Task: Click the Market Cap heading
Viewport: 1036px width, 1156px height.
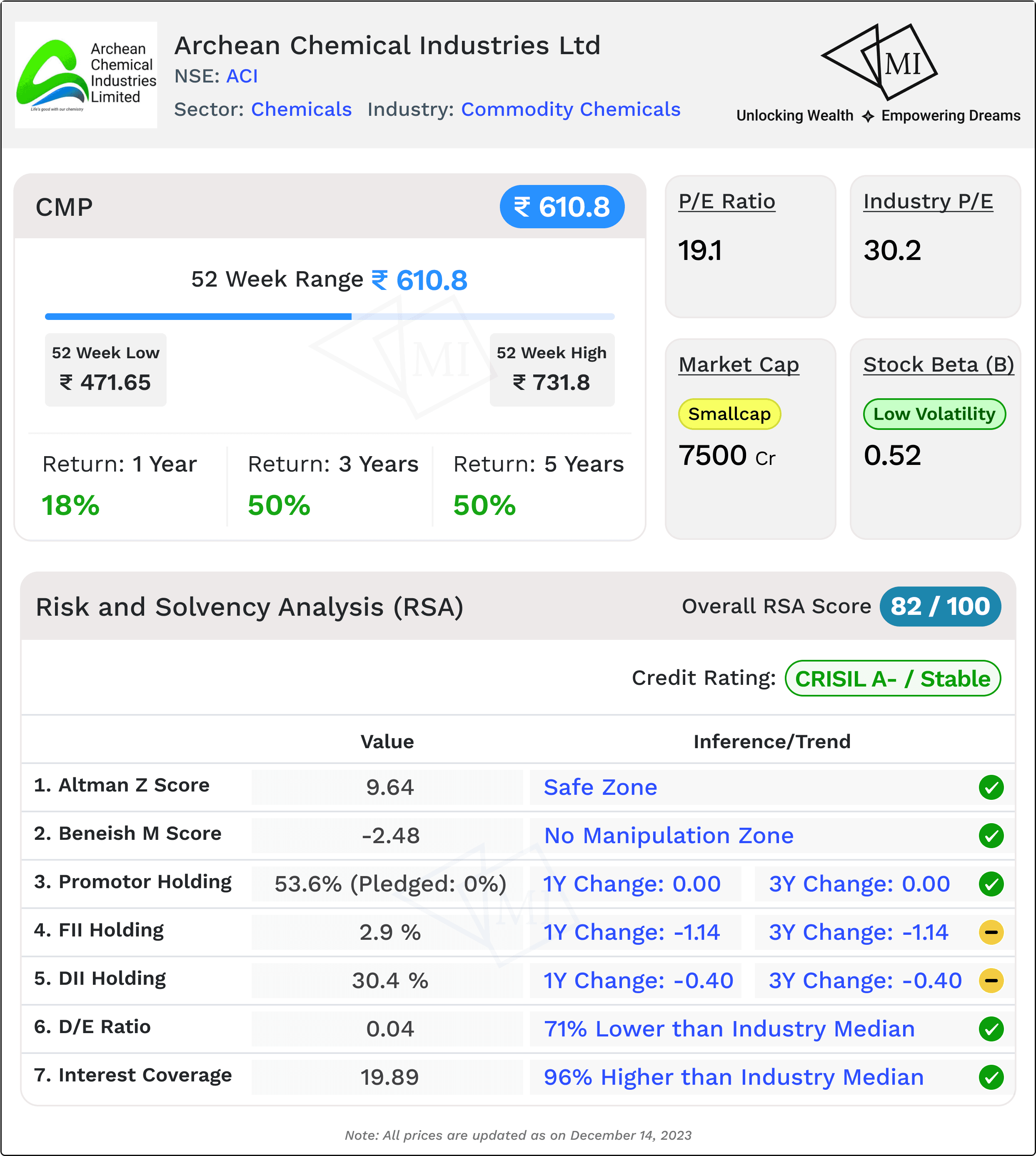Action: pos(739,365)
